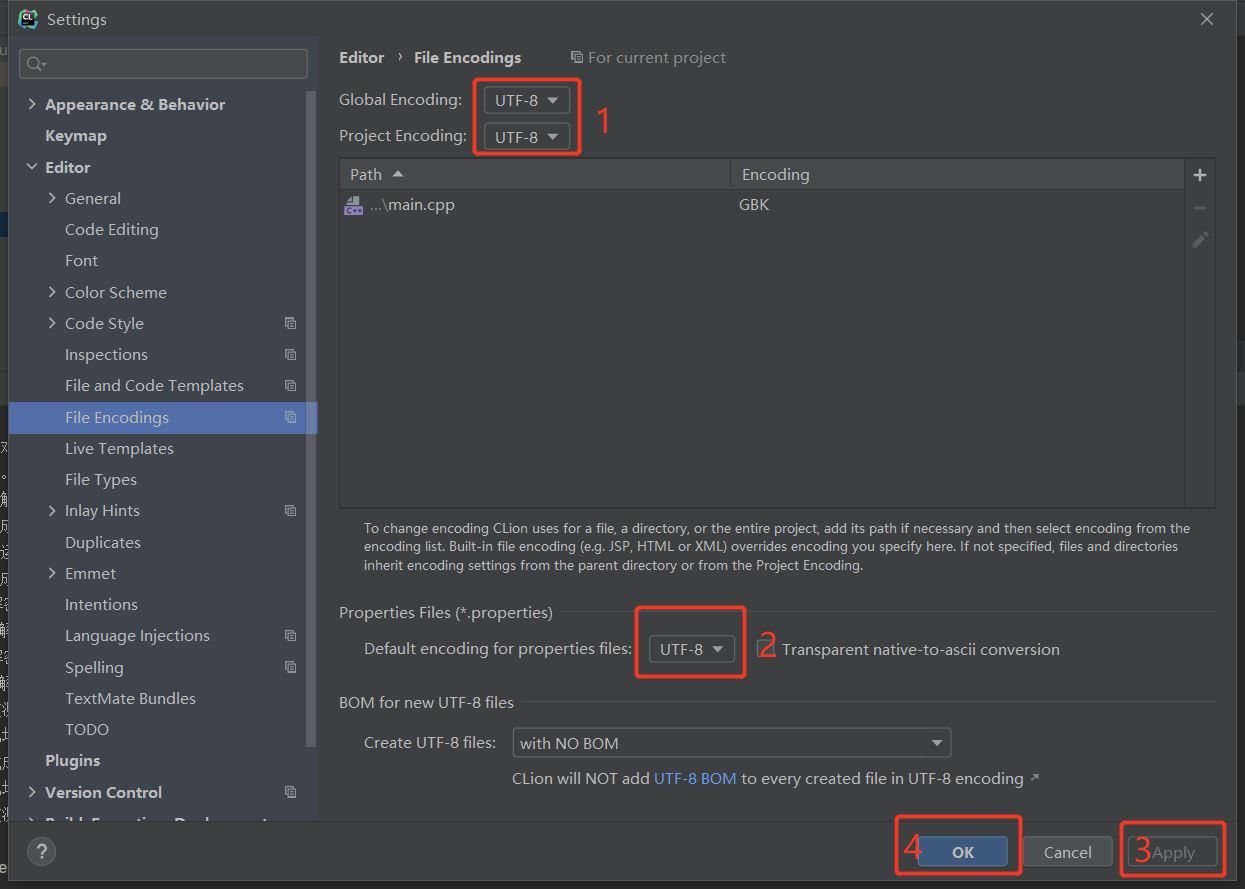
Task: Toggle Transparent native-to-ascii conversion checkbox
Action: (765, 648)
